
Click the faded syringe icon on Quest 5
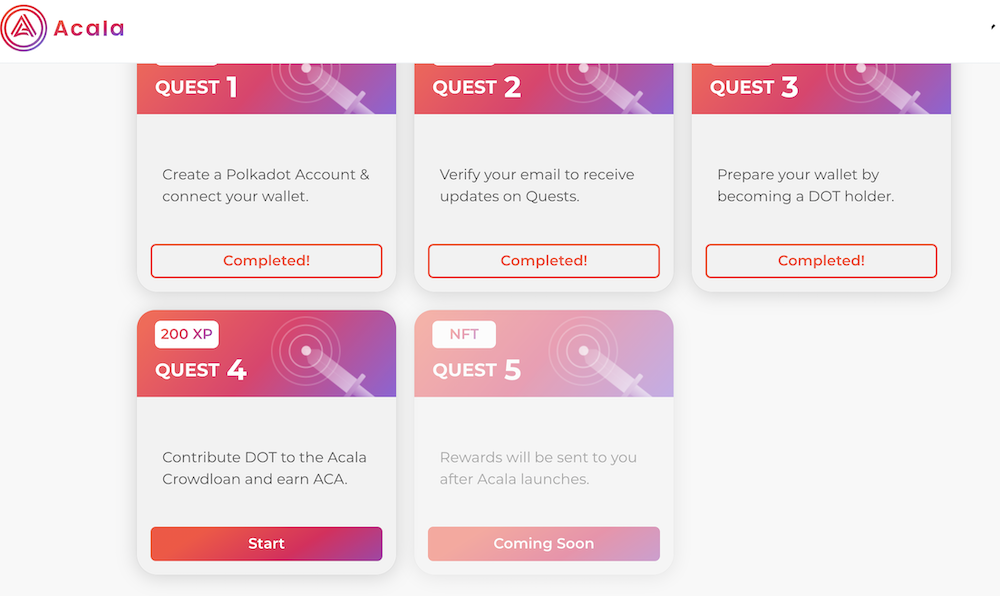tap(598, 356)
